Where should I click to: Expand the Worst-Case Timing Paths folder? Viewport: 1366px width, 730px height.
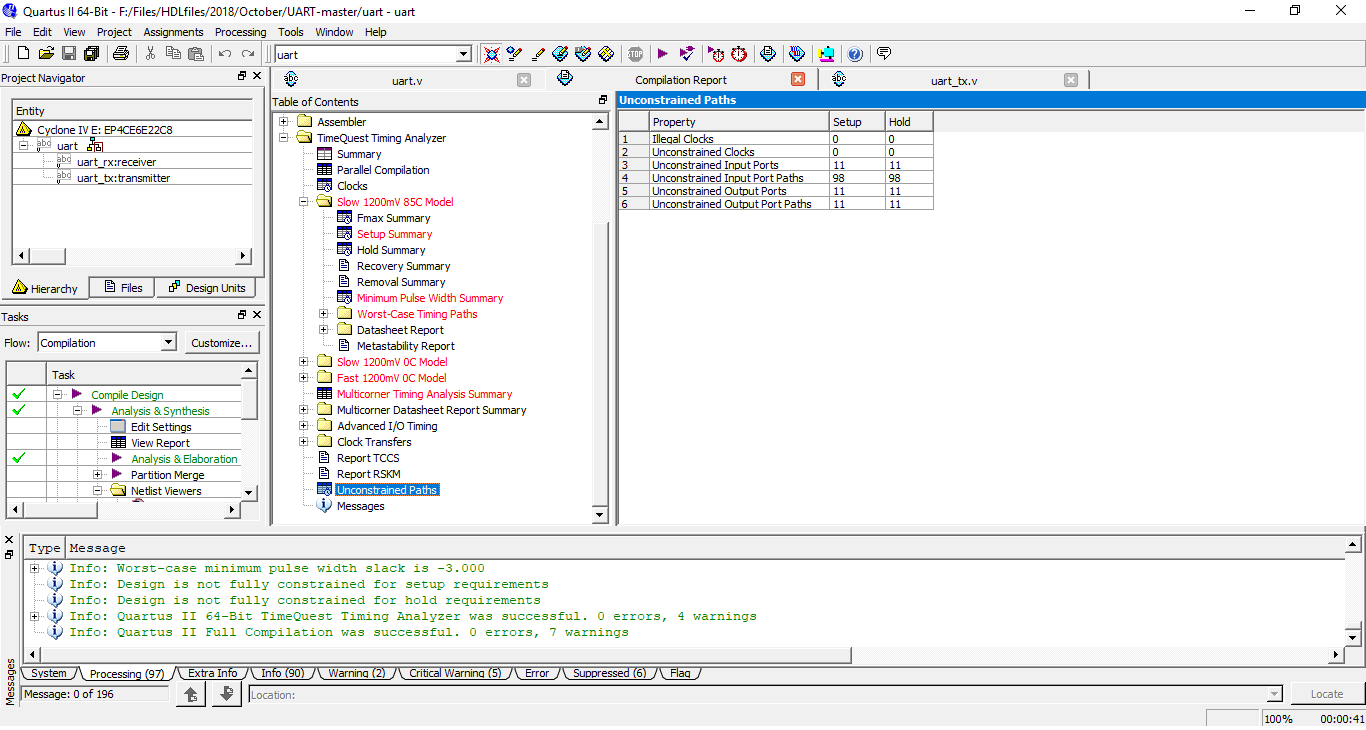click(324, 314)
